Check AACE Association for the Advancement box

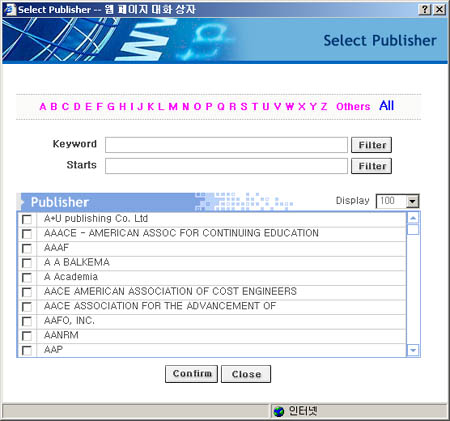pyautogui.click(x=27, y=307)
